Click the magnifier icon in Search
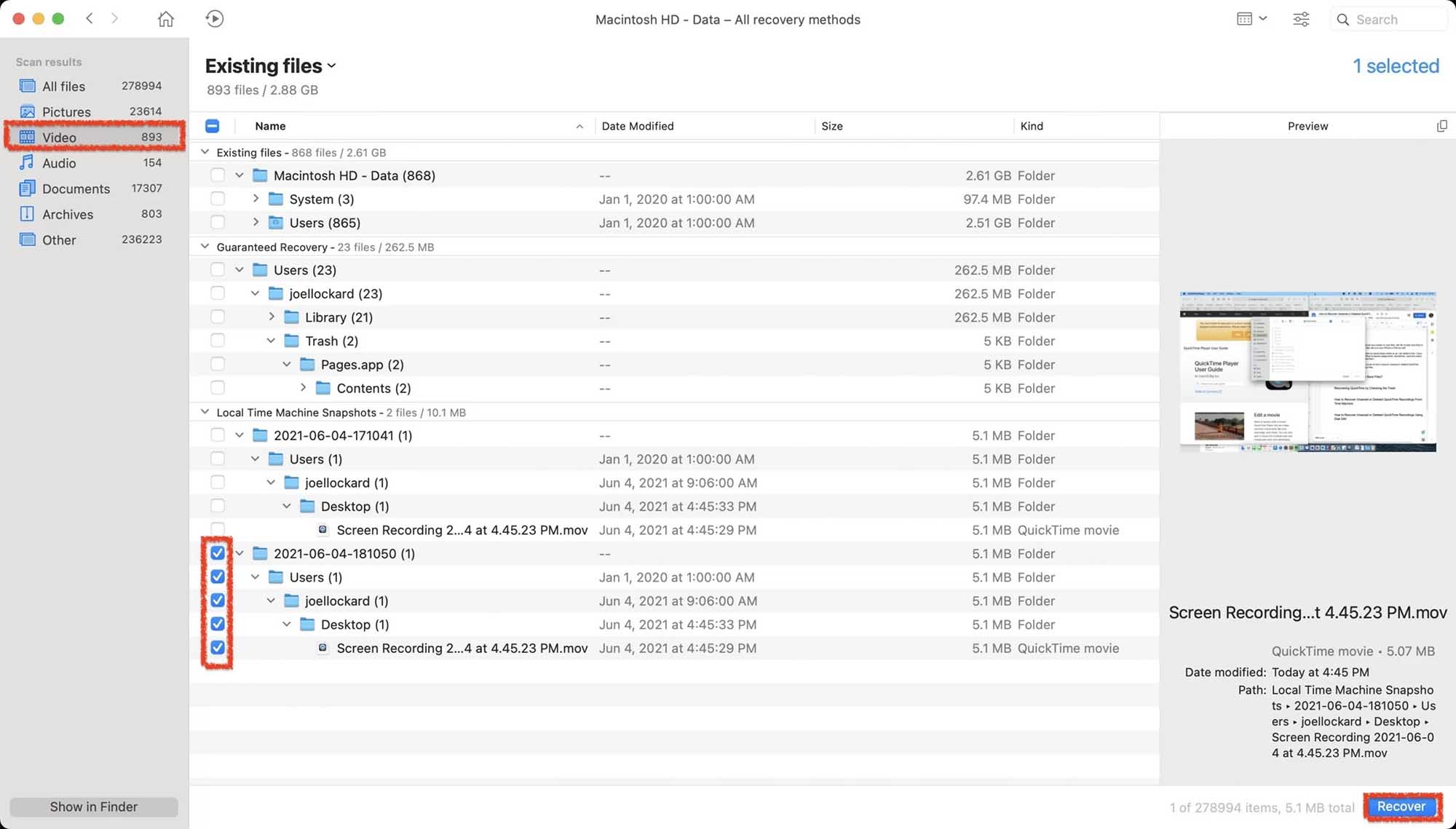The width and height of the screenshot is (1456, 829). [x=1343, y=20]
